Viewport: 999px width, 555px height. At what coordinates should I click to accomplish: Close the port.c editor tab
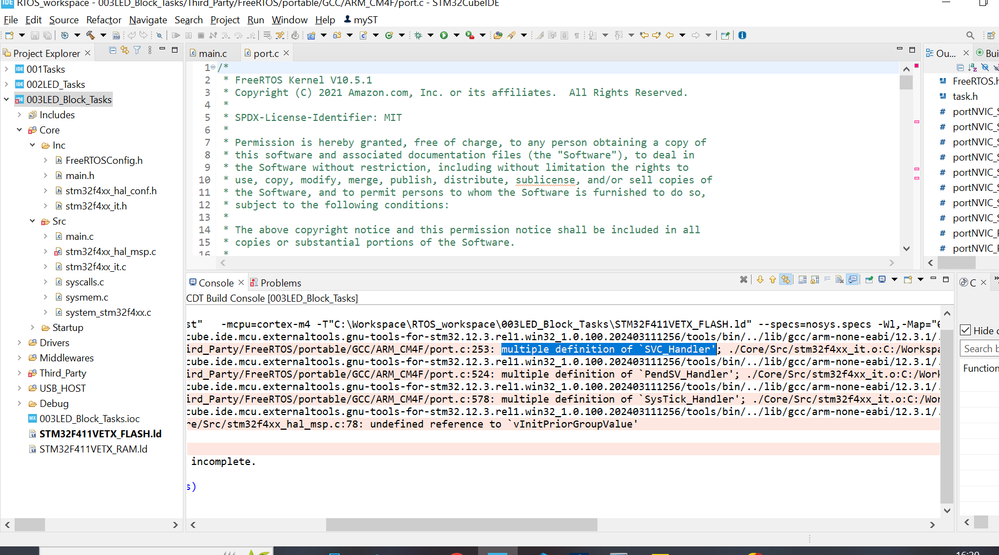coord(286,53)
